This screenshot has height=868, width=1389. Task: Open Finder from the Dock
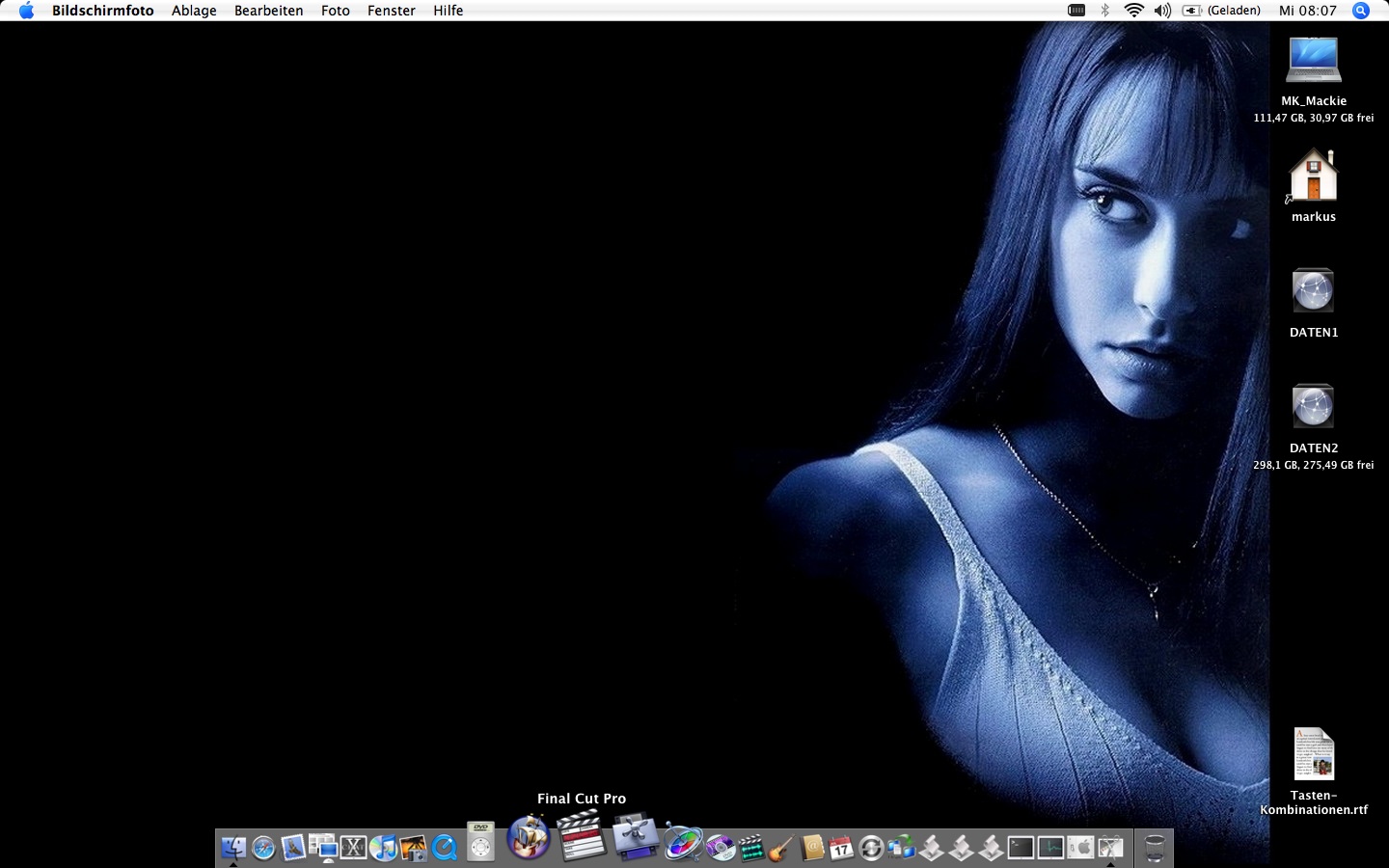pyautogui.click(x=233, y=848)
